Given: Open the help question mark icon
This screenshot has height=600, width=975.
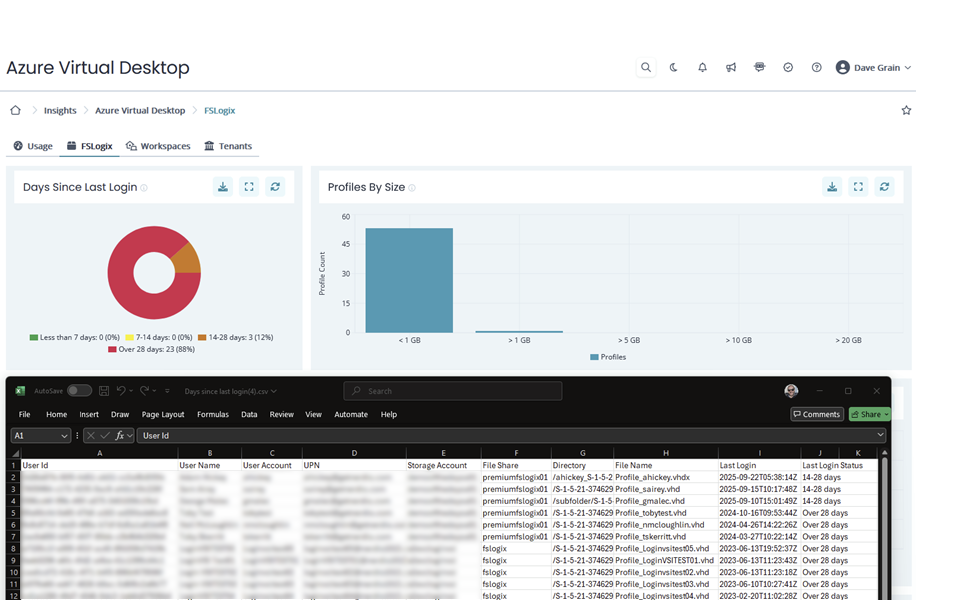Looking at the screenshot, I should click(817, 68).
